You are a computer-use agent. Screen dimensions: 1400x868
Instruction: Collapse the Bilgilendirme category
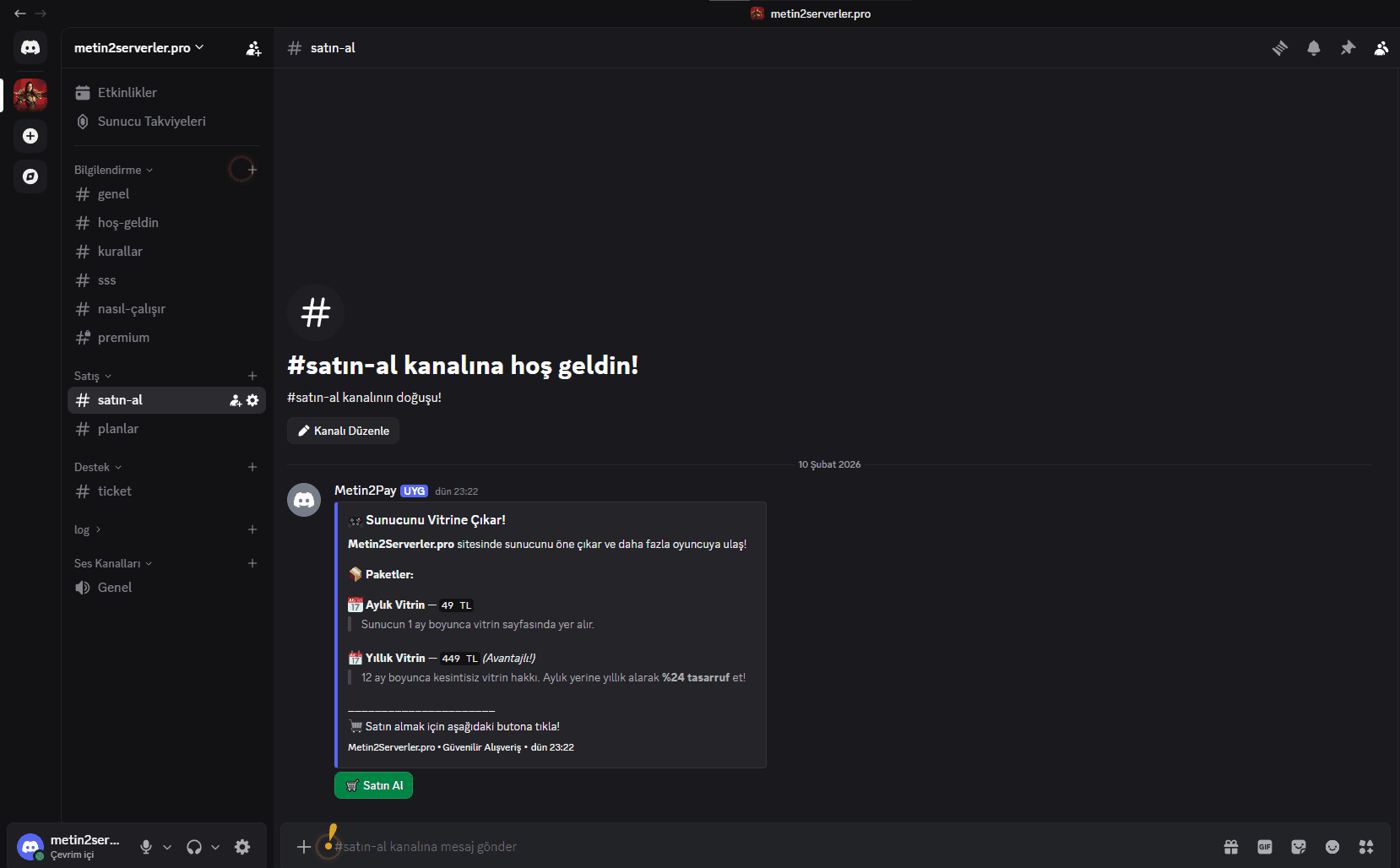pyautogui.click(x=113, y=170)
